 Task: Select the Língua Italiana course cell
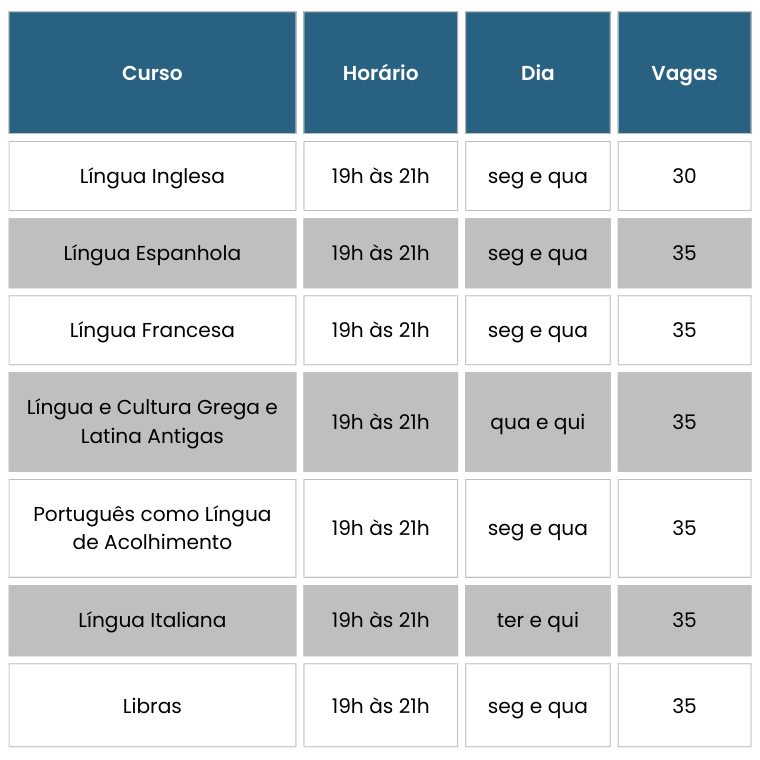tap(152, 620)
